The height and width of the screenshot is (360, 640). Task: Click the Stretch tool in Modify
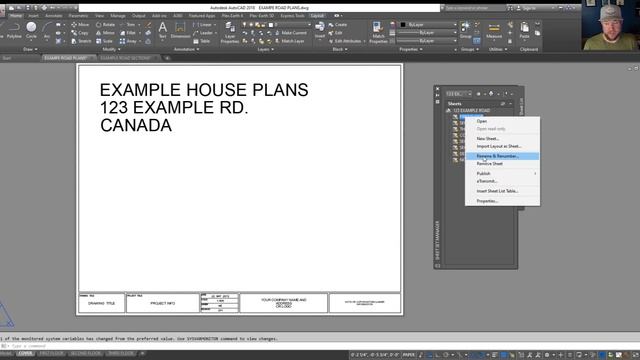click(81, 41)
